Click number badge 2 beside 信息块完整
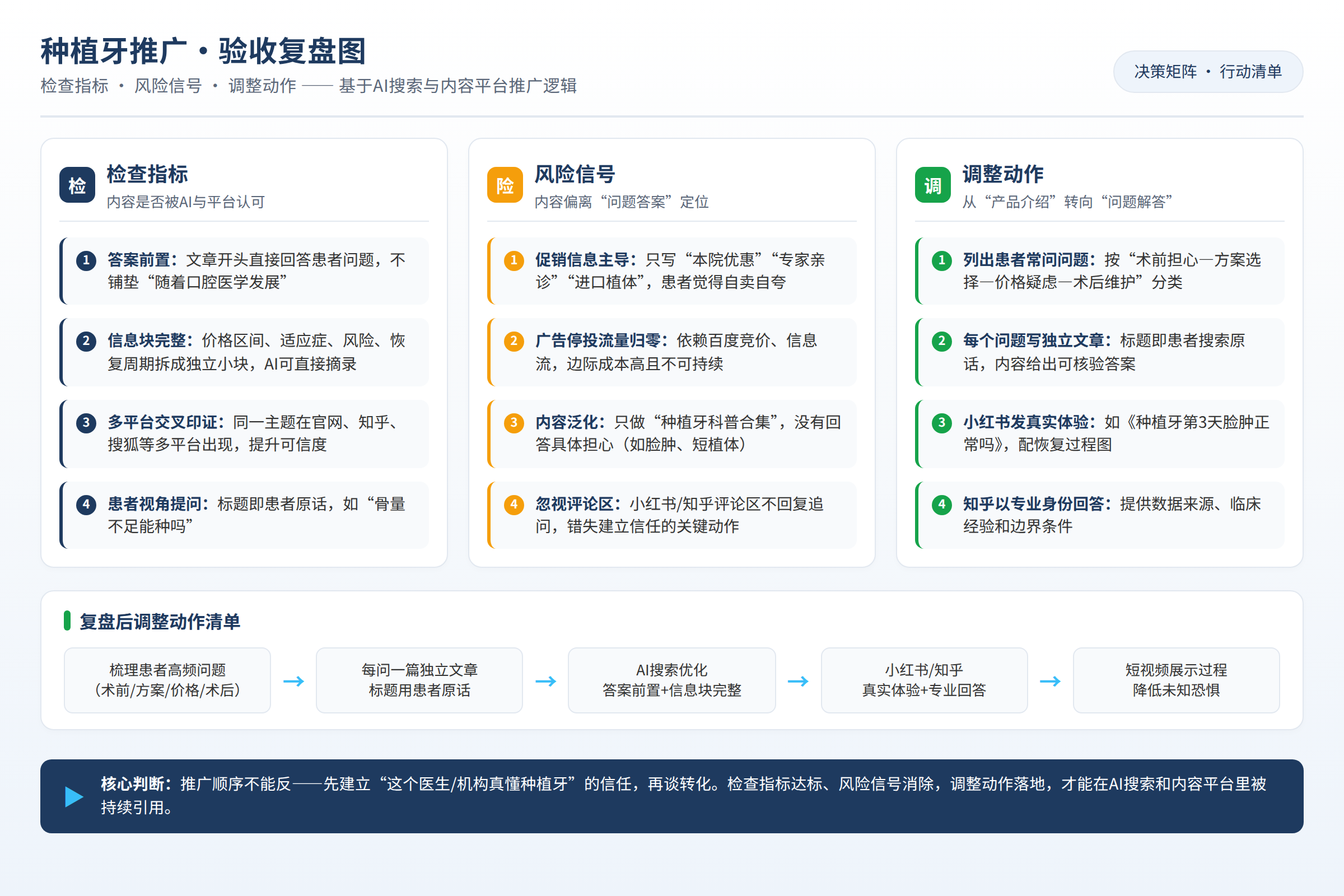Viewport: 1344px width, 896px height. [x=86, y=341]
